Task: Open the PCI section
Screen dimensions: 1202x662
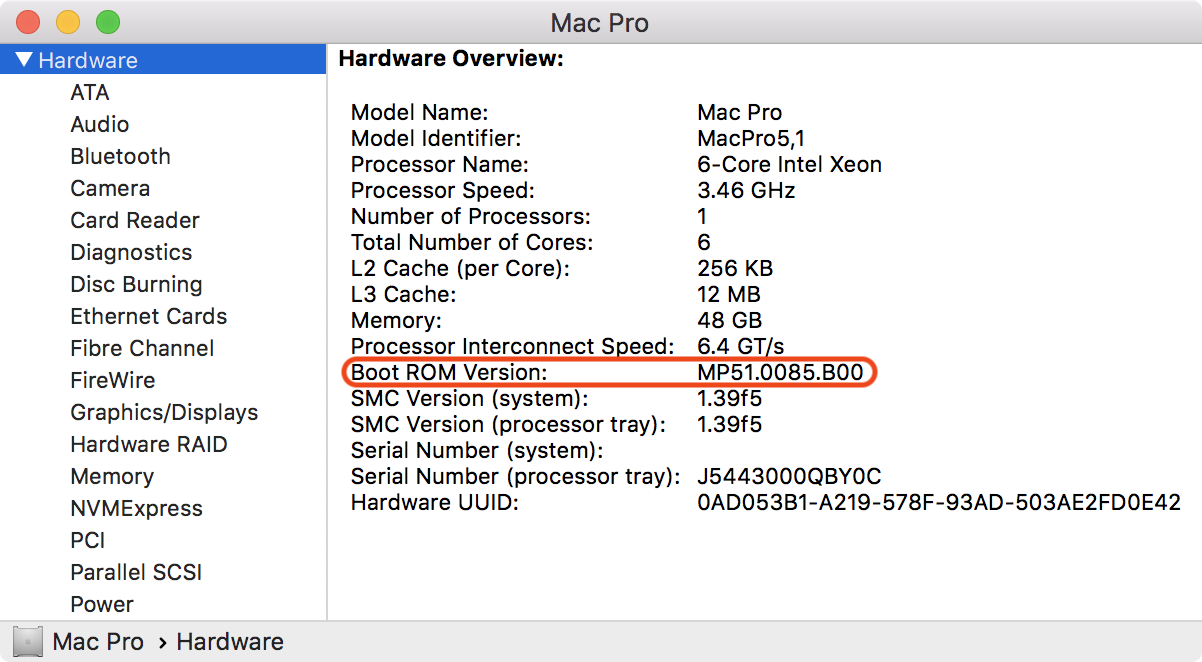Action: point(88,540)
